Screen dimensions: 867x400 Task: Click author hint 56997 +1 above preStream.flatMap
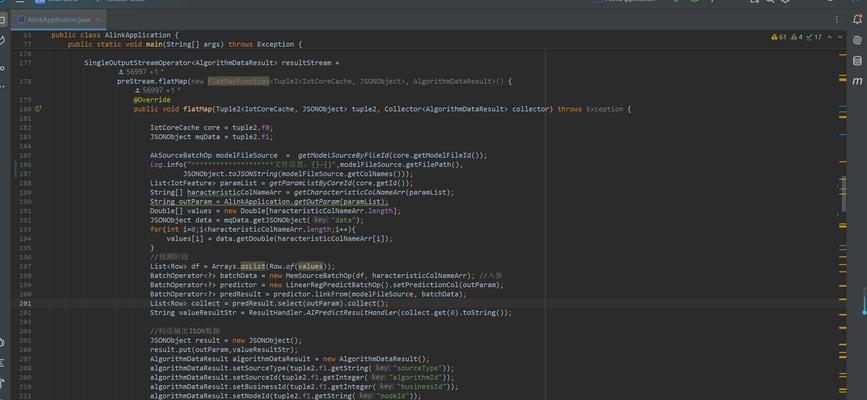[140, 72]
